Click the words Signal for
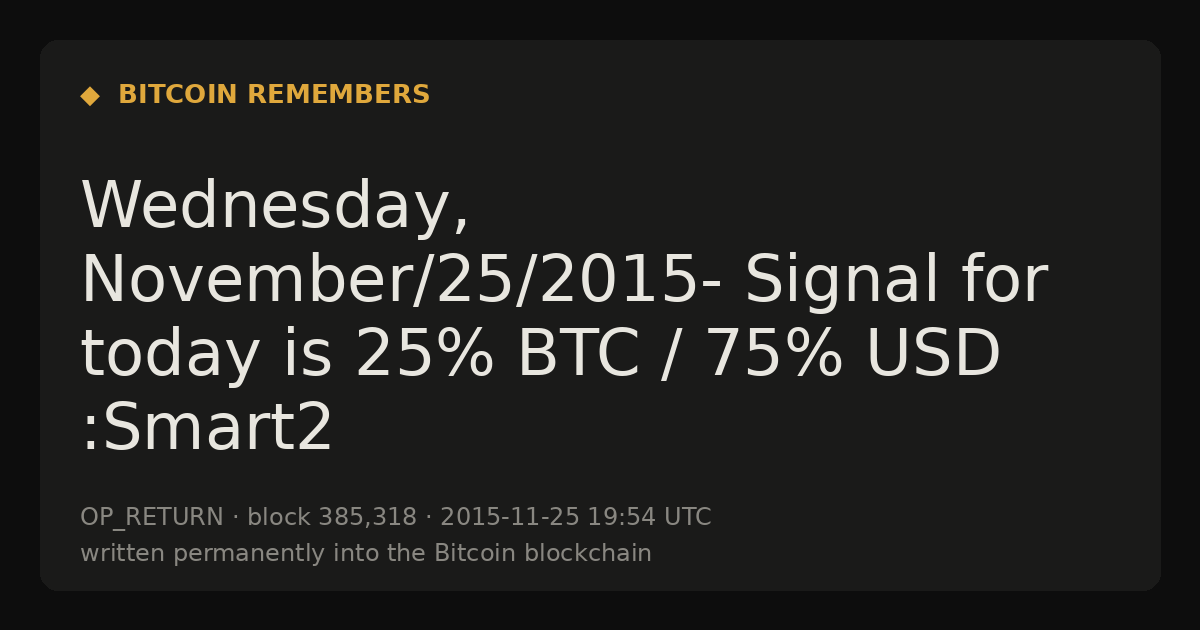This screenshot has width=1200, height=630. point(896,281)
